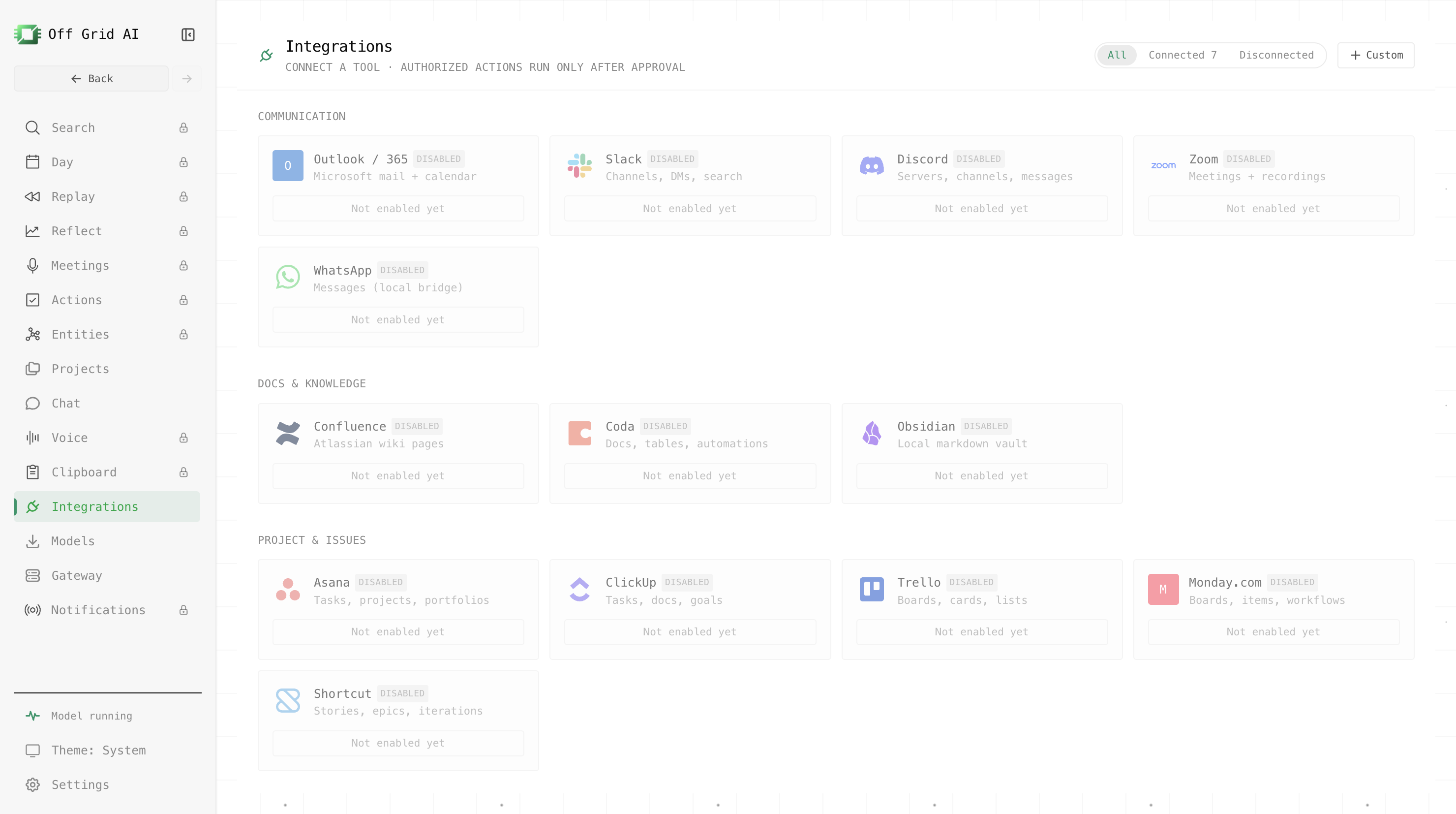The width and height of the screenshot is (1456, 814).
Task: Click the Discord logo icon
Action: click(x=872, y=165)
